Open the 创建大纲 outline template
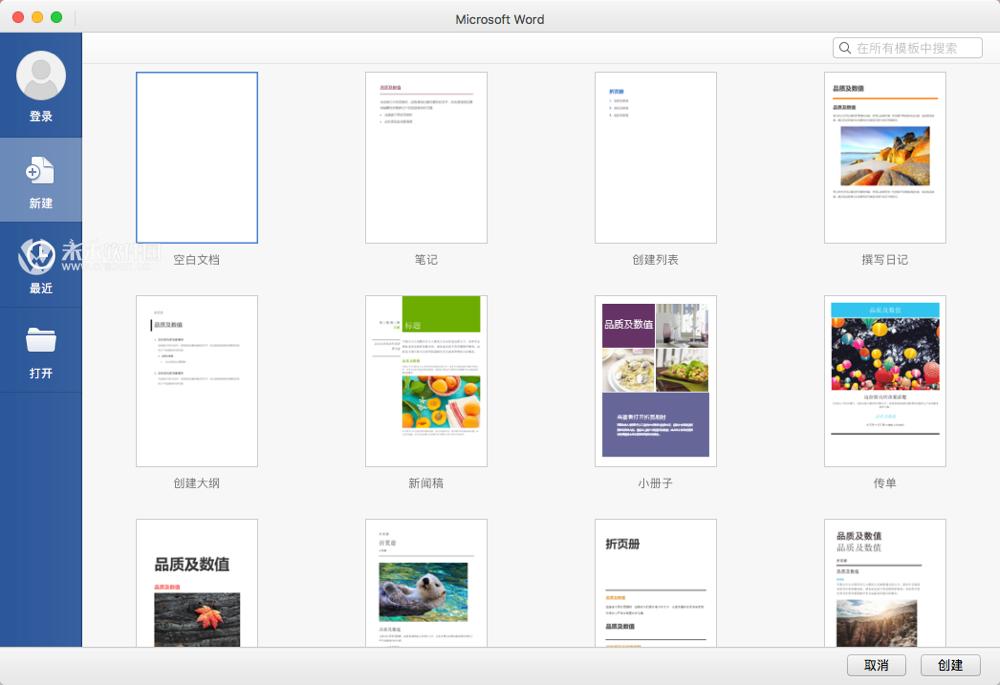The image size is (1000, 685). (x=197, y=380)
